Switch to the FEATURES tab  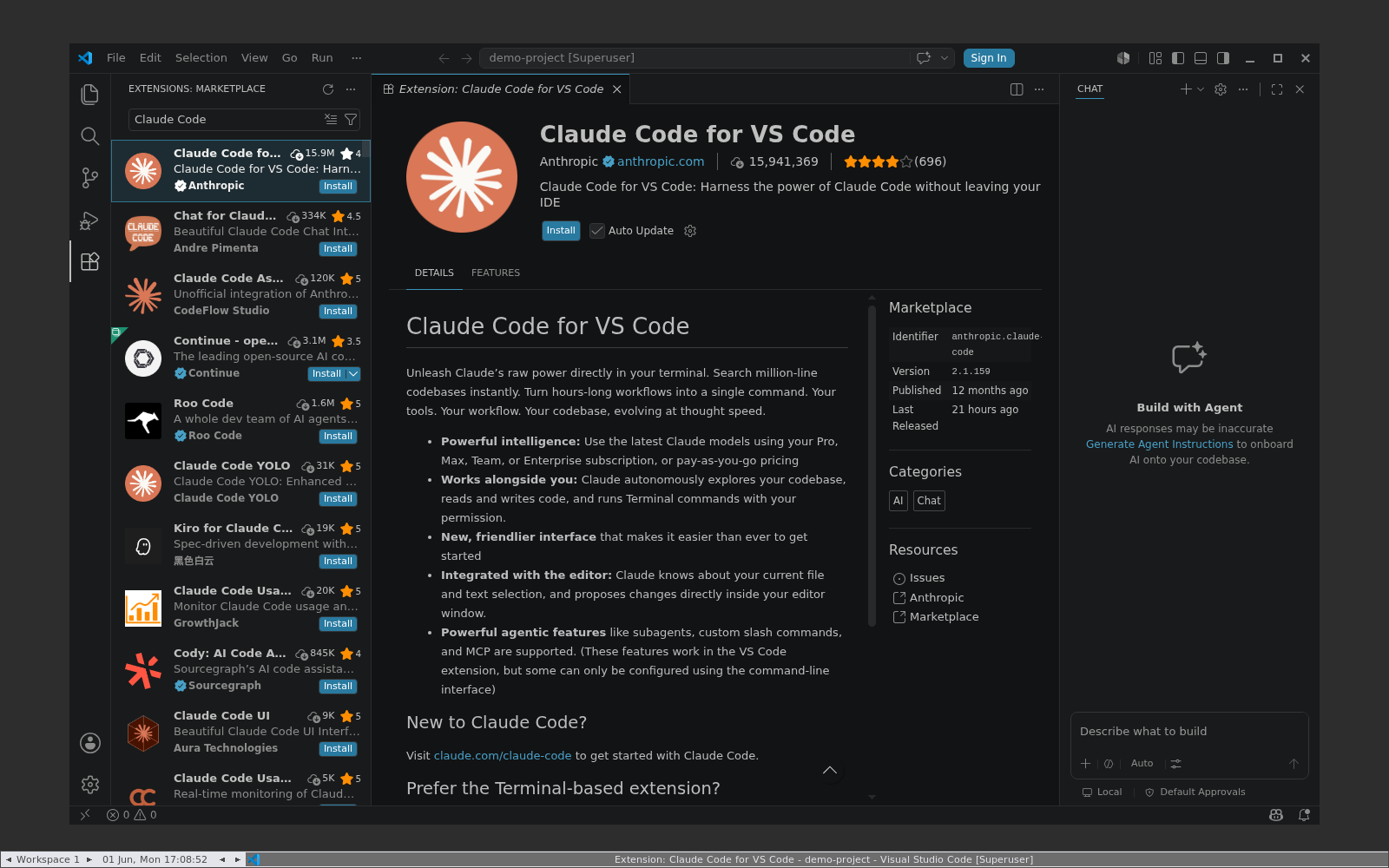496,273
